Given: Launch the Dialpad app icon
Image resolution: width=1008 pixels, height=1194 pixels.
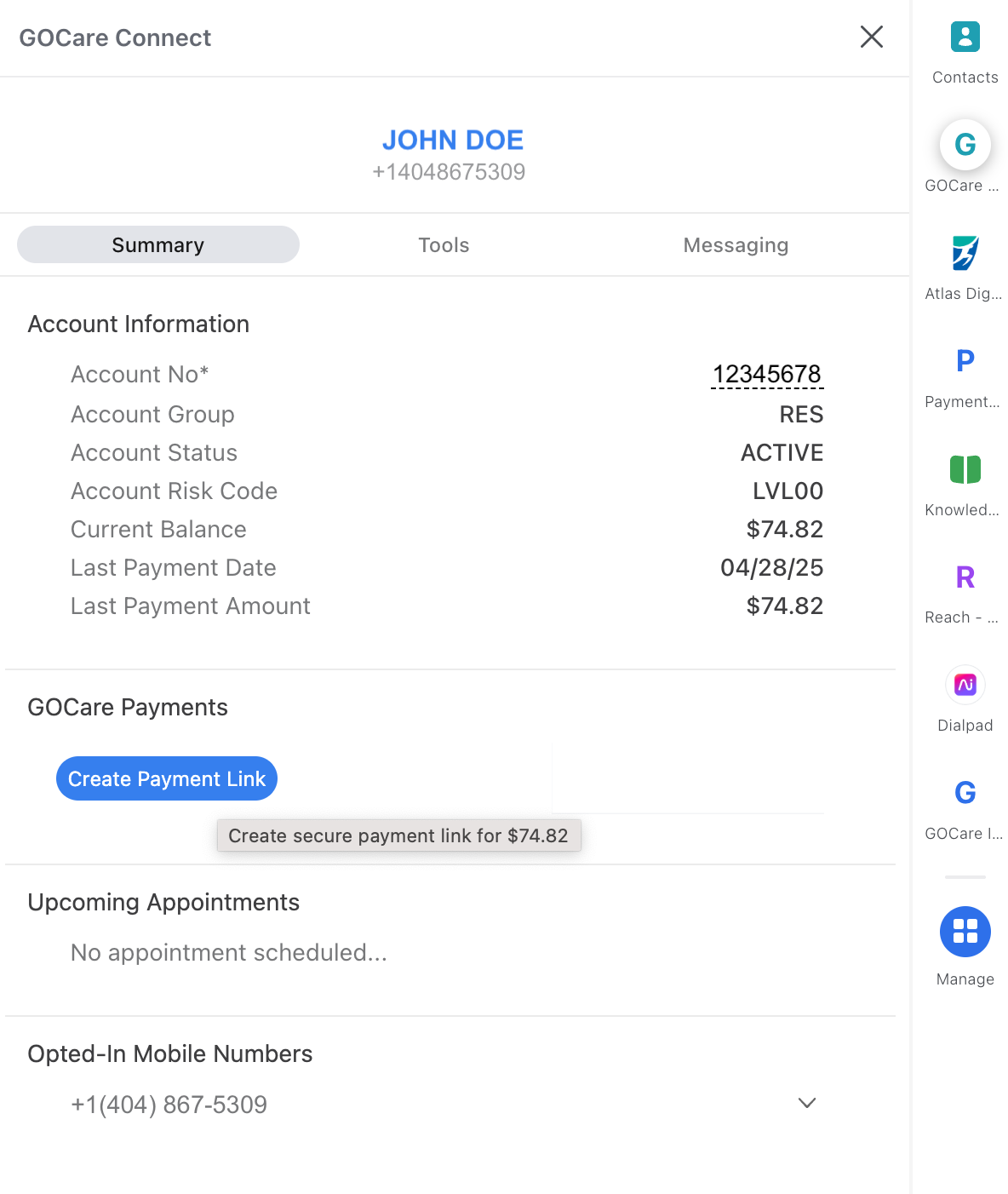Looking at the screenshot, I should 965,685.
